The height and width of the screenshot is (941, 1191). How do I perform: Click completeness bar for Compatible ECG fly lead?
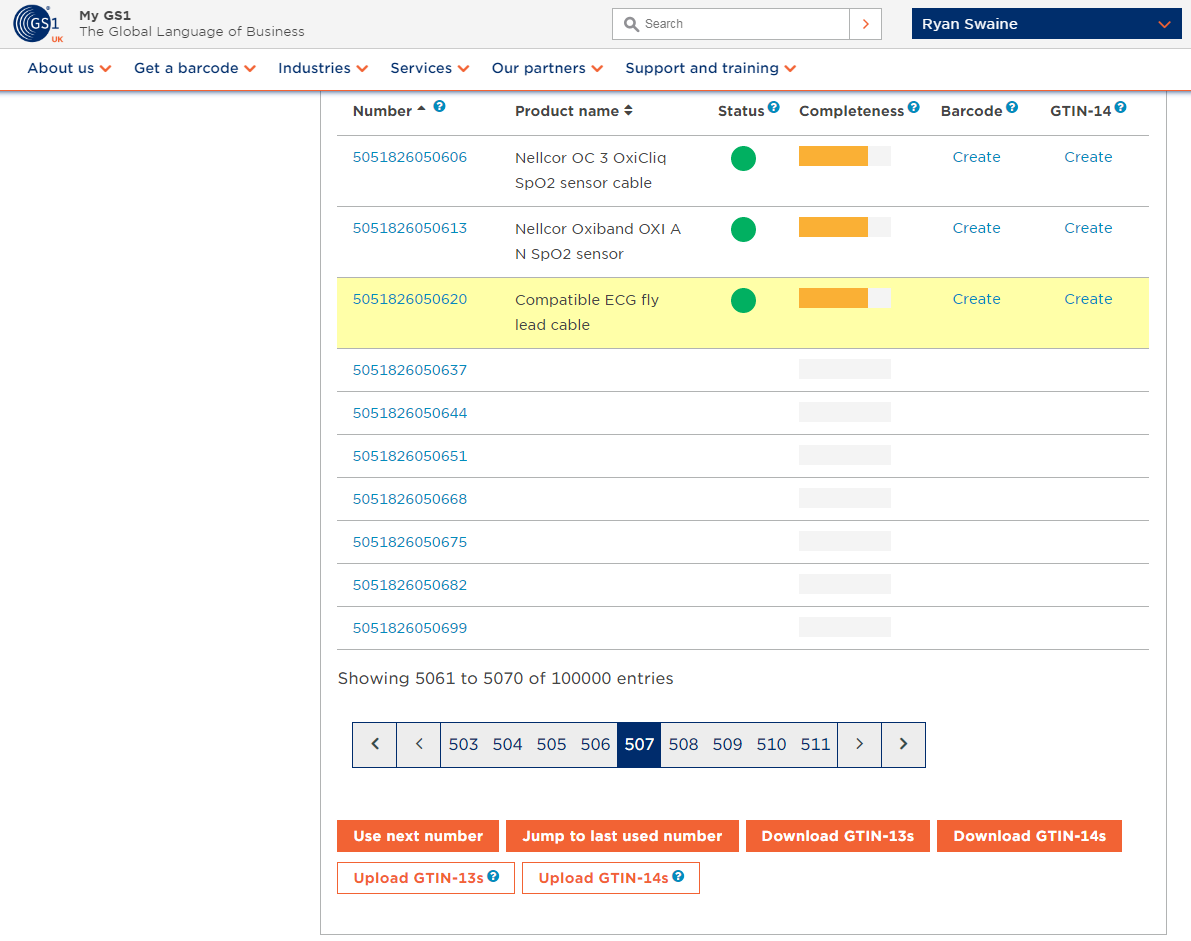844,298
